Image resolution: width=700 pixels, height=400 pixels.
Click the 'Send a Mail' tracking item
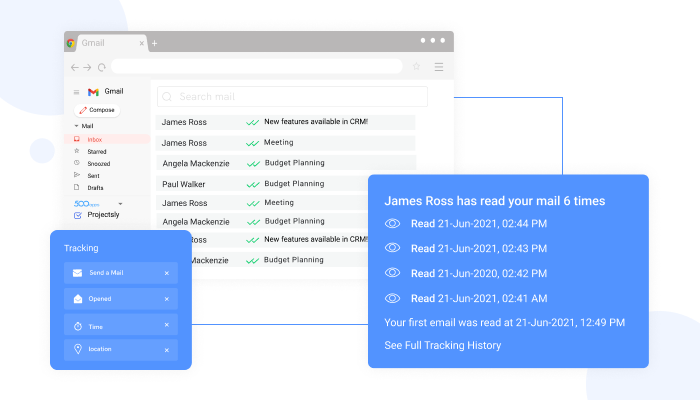[121, 273]
